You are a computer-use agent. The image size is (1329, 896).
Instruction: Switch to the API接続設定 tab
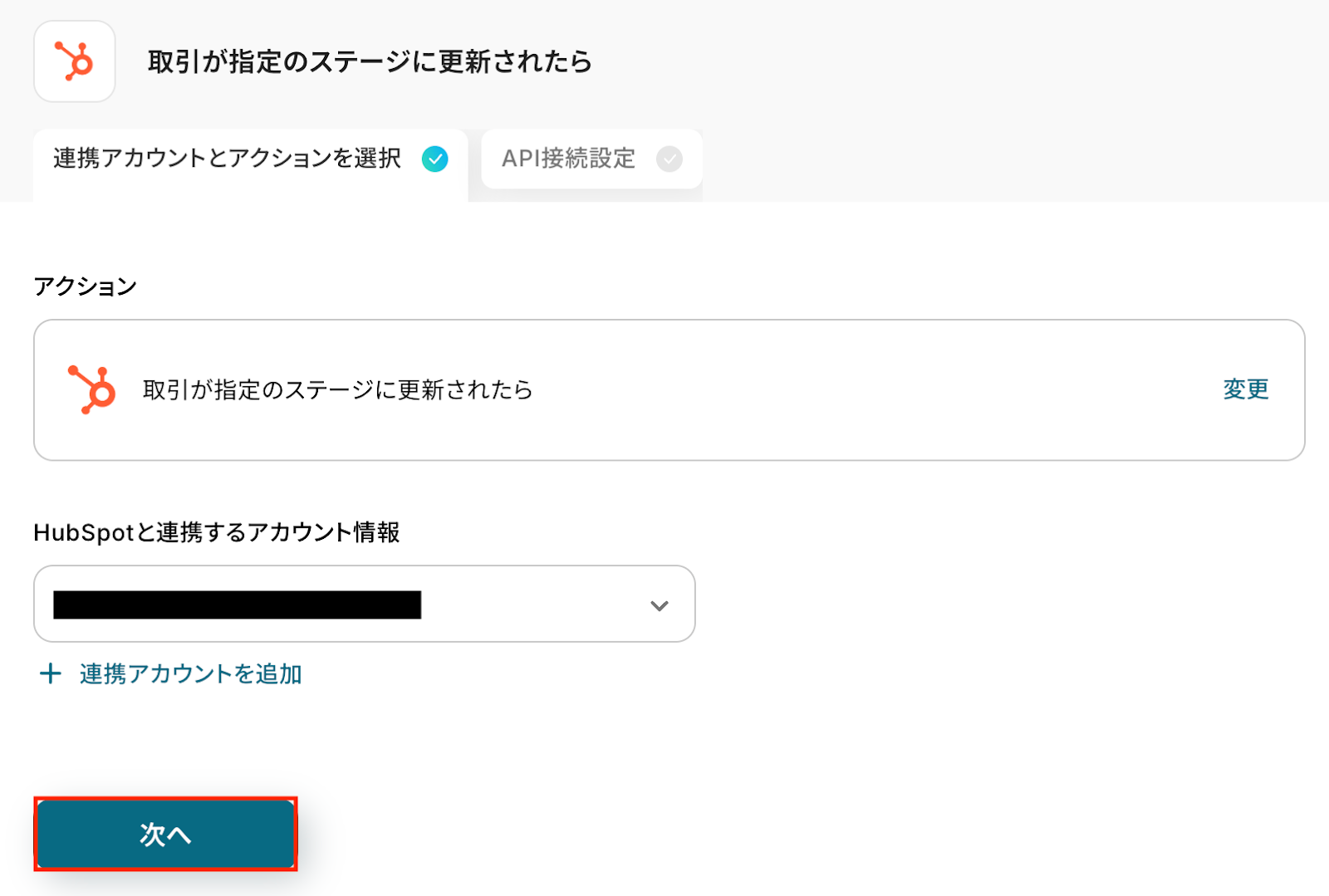568,159
